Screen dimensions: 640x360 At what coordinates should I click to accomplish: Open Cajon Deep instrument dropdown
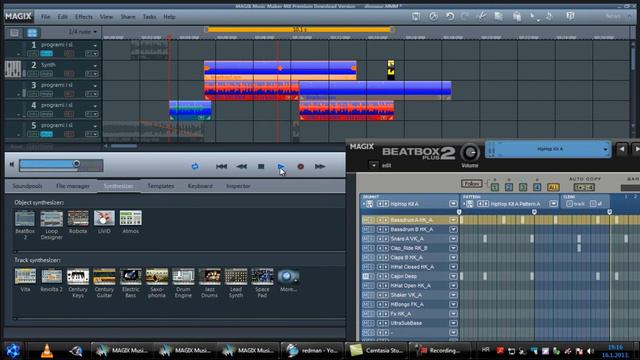click(x=453, y=276)
